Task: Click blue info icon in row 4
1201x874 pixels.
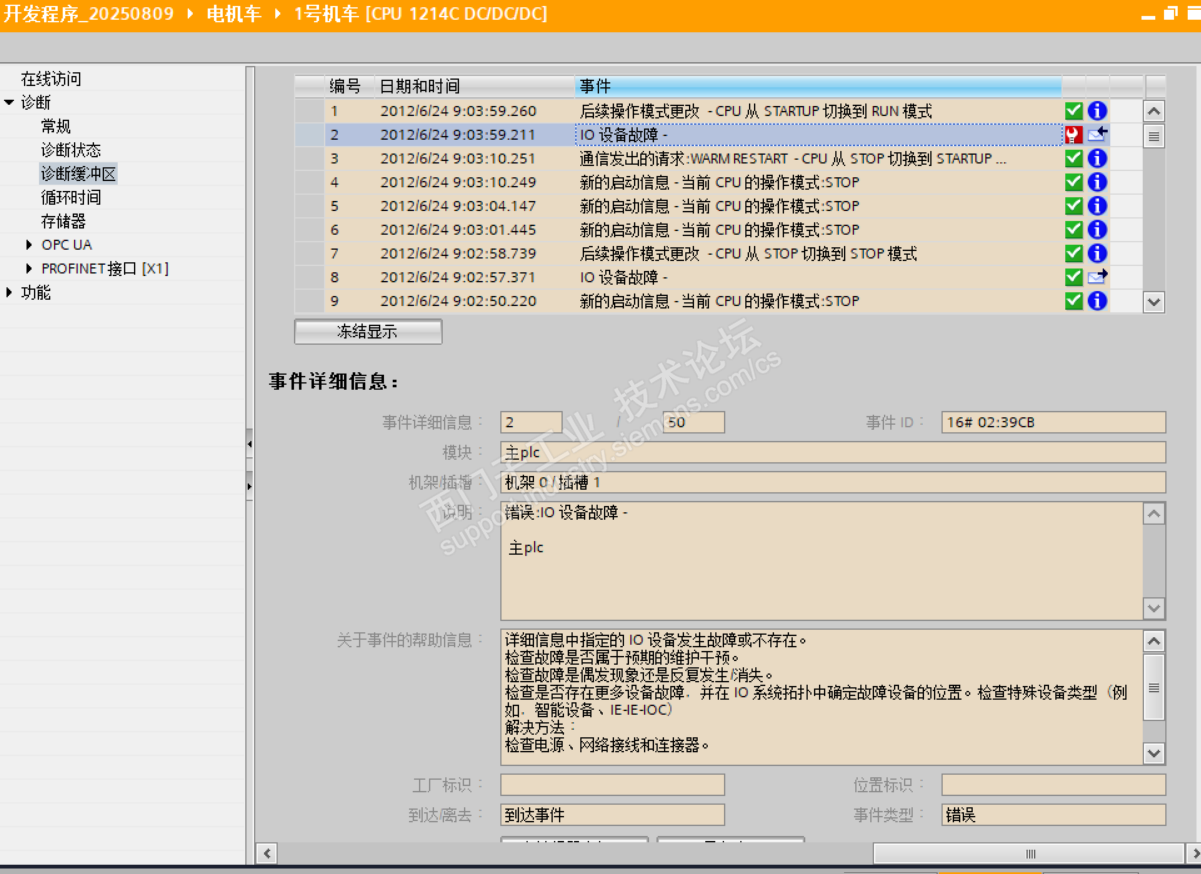Action: pyautogui.click(x=1097, y=182)
